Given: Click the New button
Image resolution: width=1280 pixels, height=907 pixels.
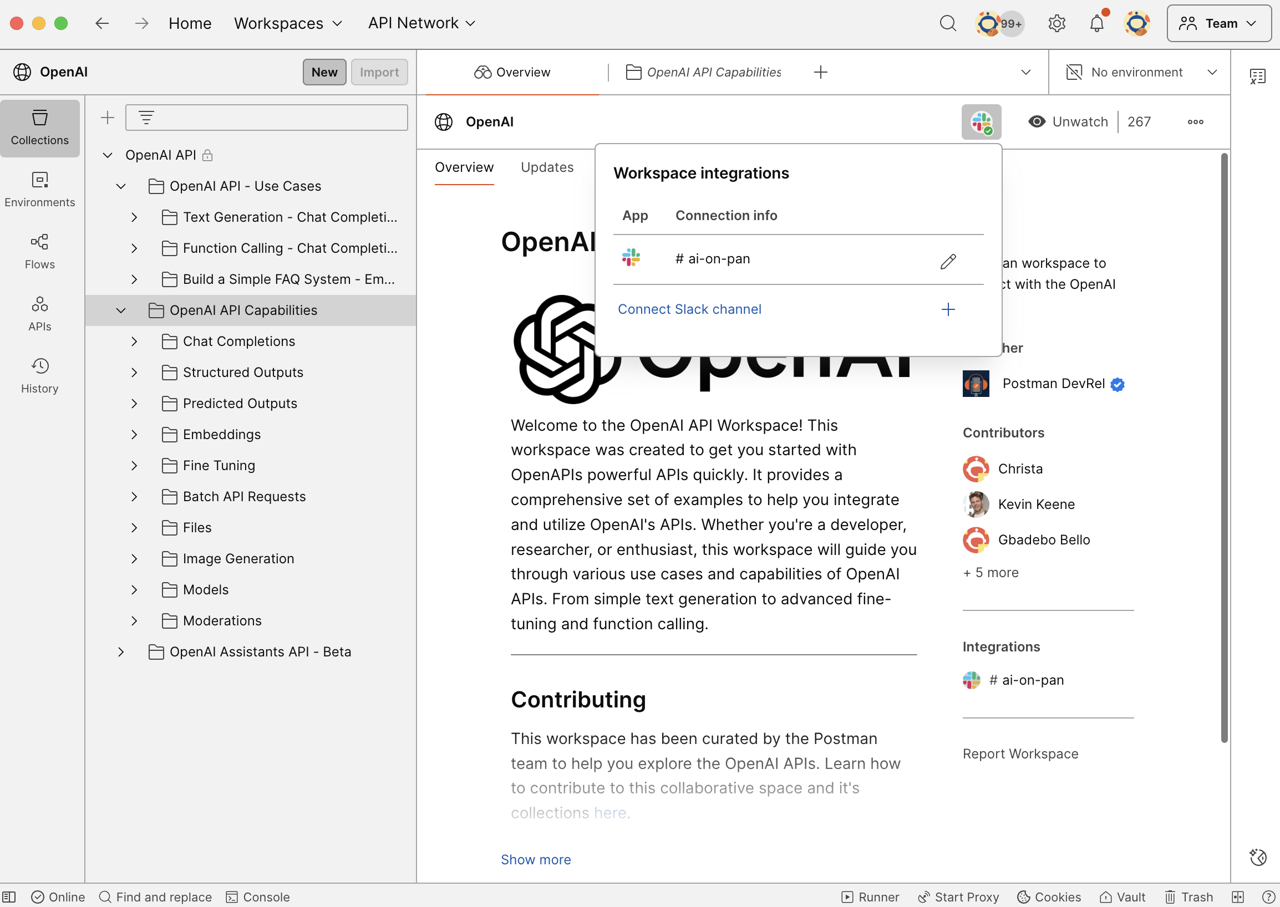Looking at the screenshot, I should tap(324, 72).
